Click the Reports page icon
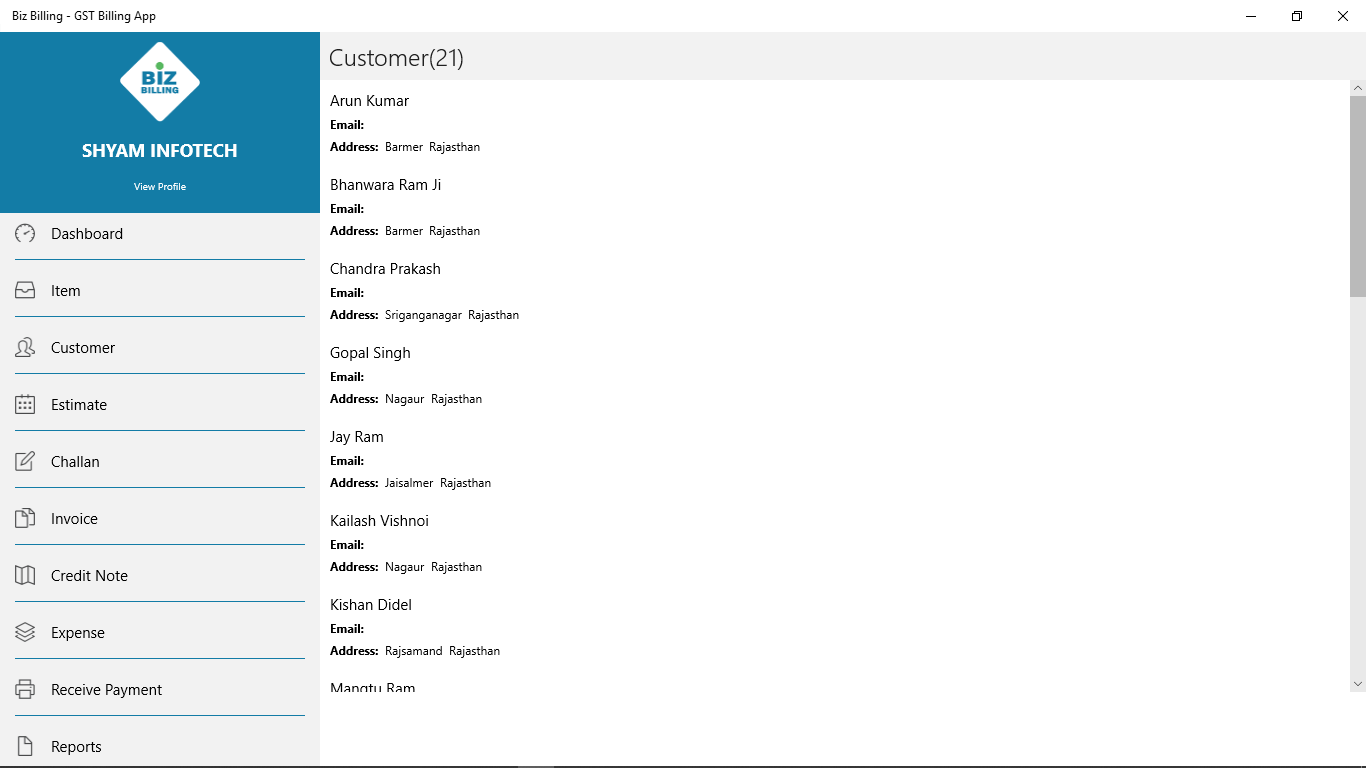Image resolution: width=1366 pixels, height=768 pixels. (x=25, y=746)
